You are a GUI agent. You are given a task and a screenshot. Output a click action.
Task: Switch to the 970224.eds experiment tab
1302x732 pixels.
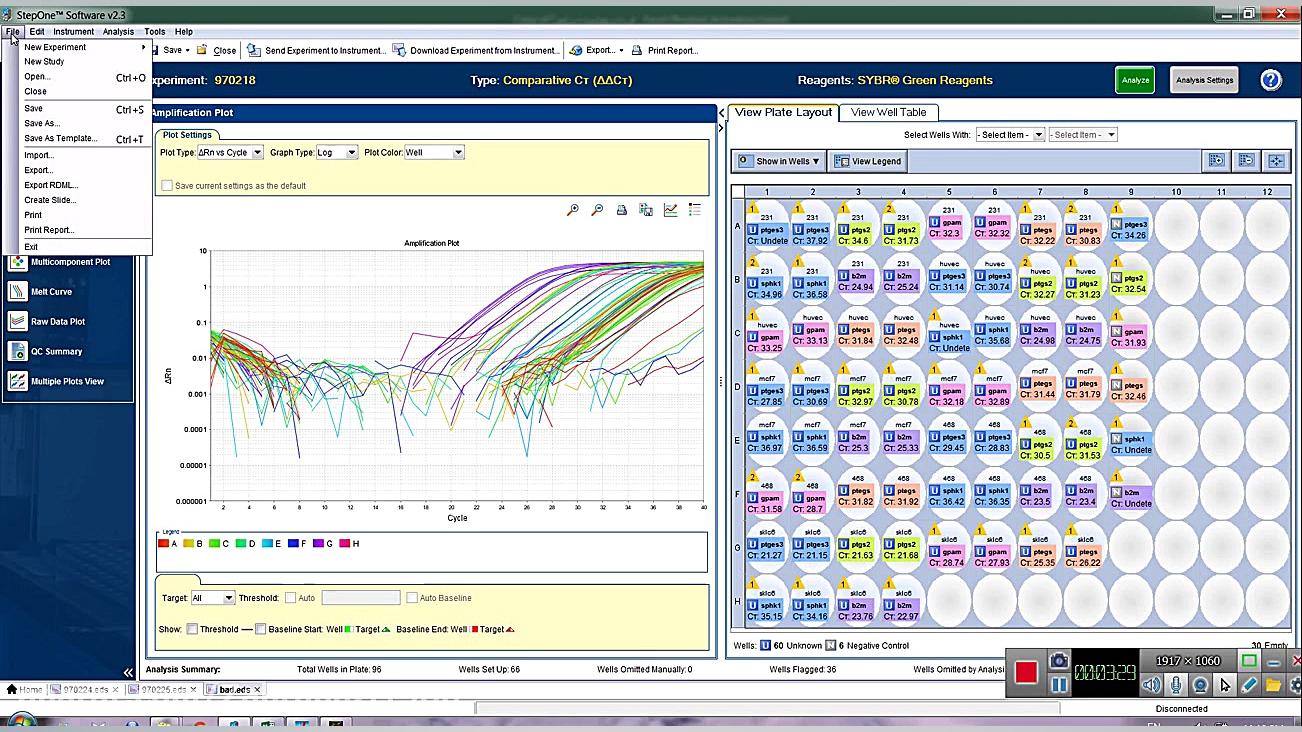coord(84,689)
